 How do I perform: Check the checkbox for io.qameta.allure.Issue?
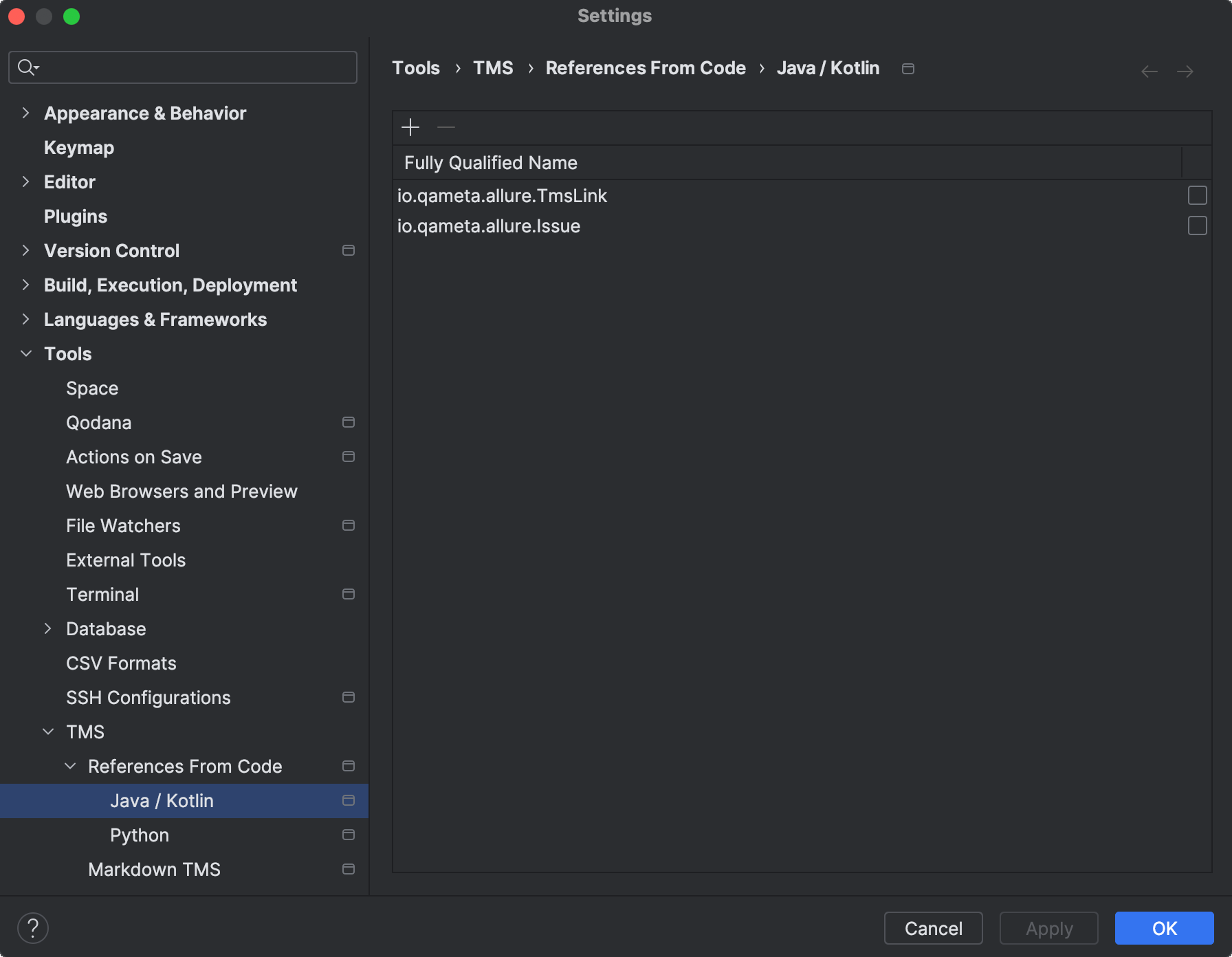pos(1197,225)
